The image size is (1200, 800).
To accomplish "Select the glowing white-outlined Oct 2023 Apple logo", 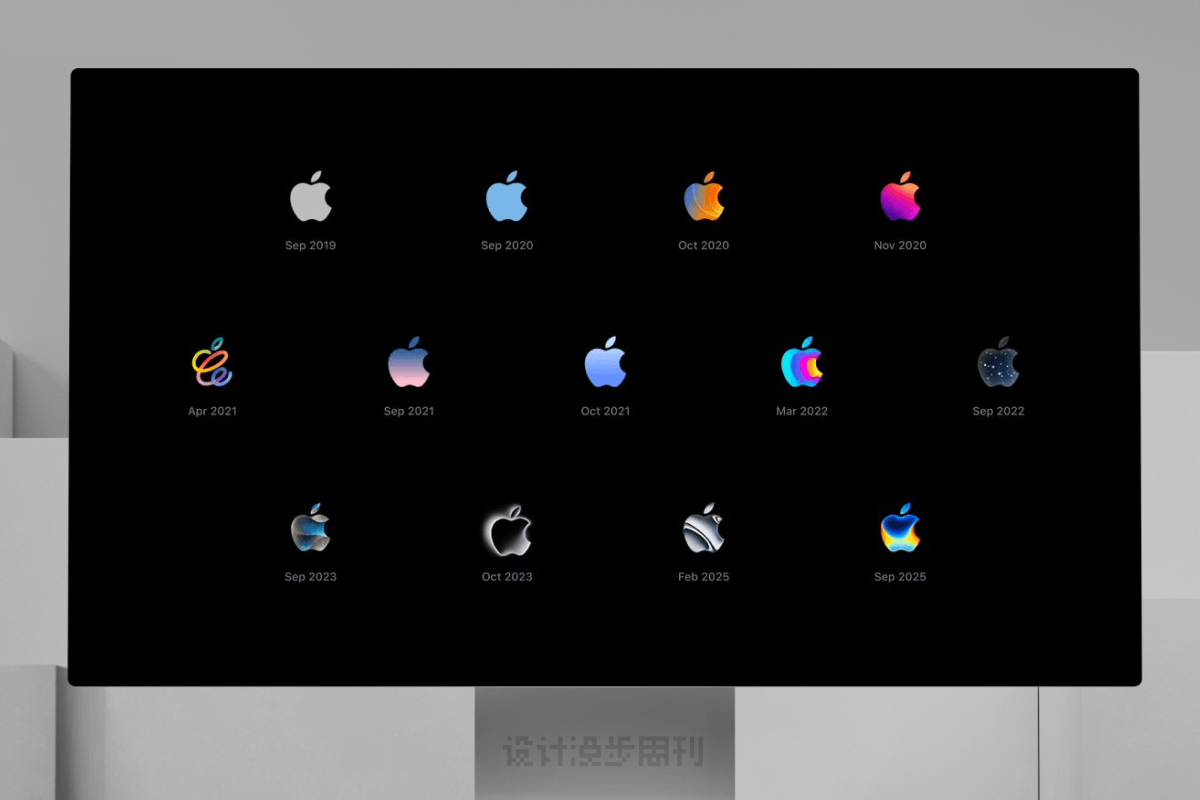I will point(507,530).
